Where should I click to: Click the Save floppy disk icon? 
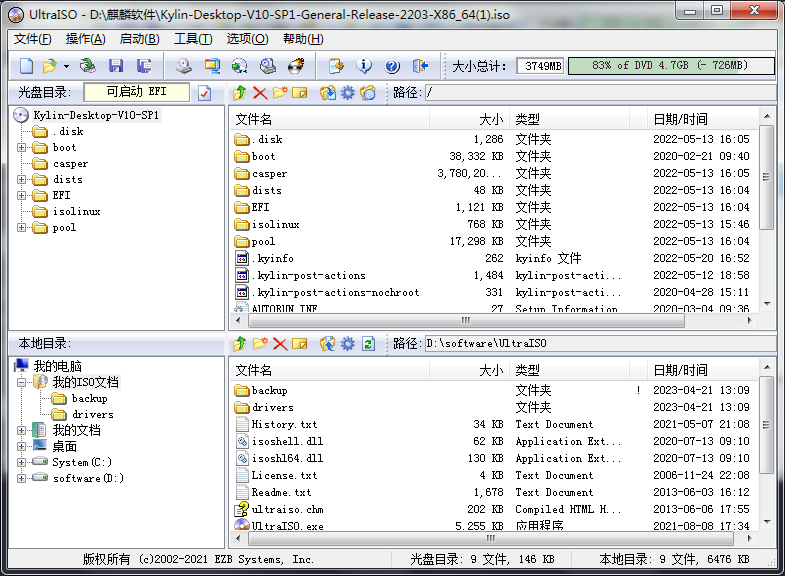[x=116, y=66]
